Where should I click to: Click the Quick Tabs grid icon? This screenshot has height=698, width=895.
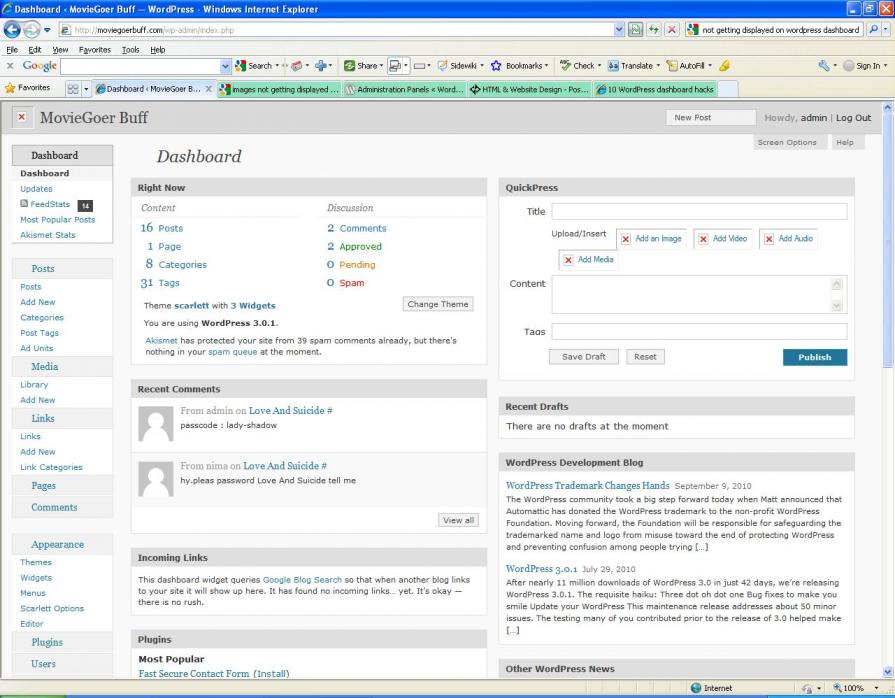73,88
